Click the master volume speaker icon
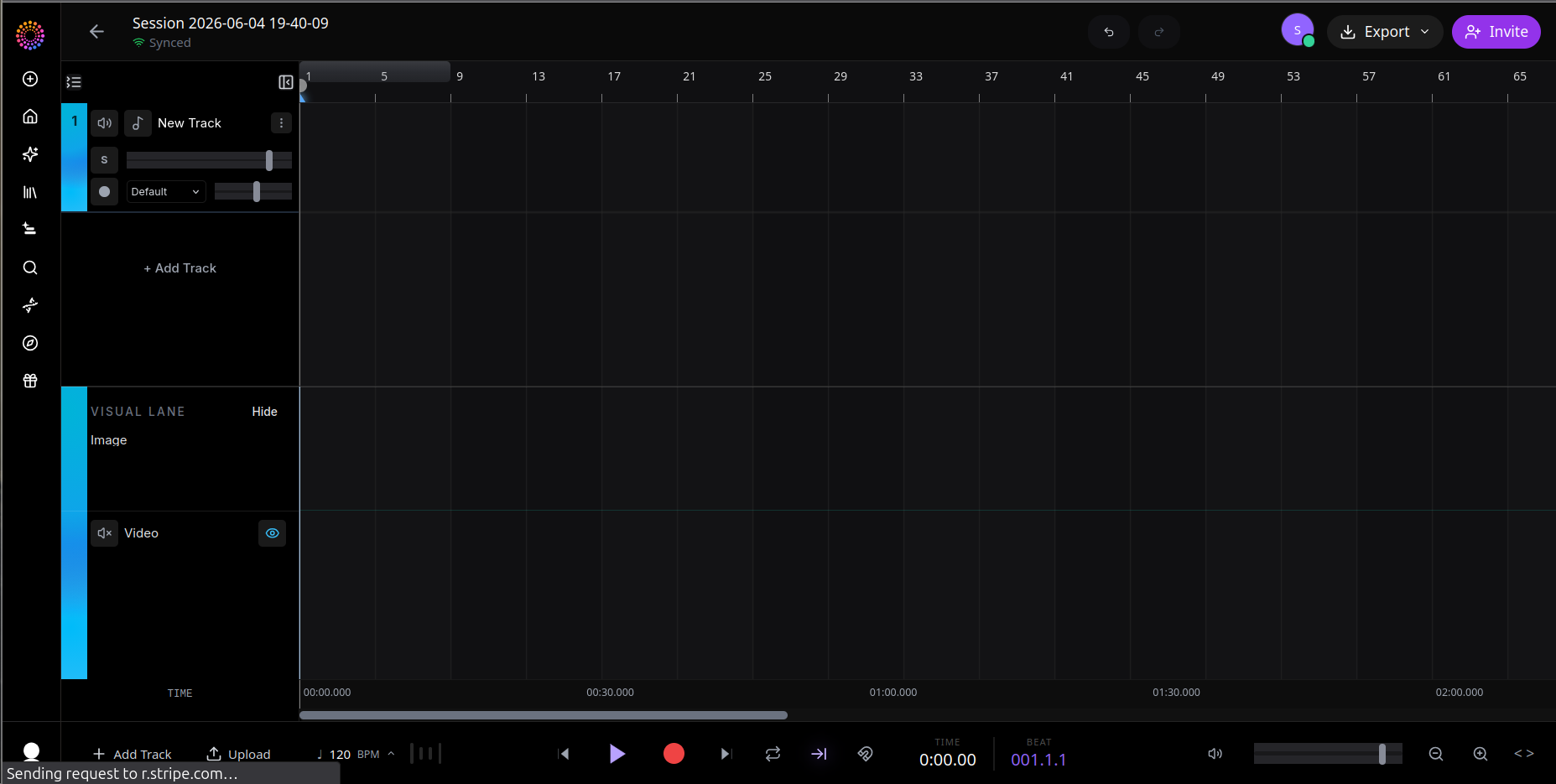Screen dimensions: 1556x784 1215,754
